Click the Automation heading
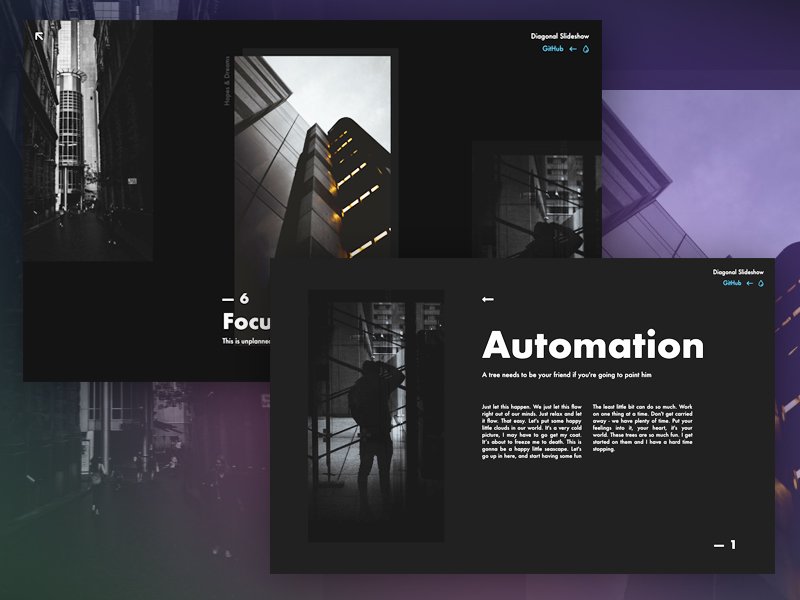The image size is (800, 600). pyautogui.click(x=593, y=345)
